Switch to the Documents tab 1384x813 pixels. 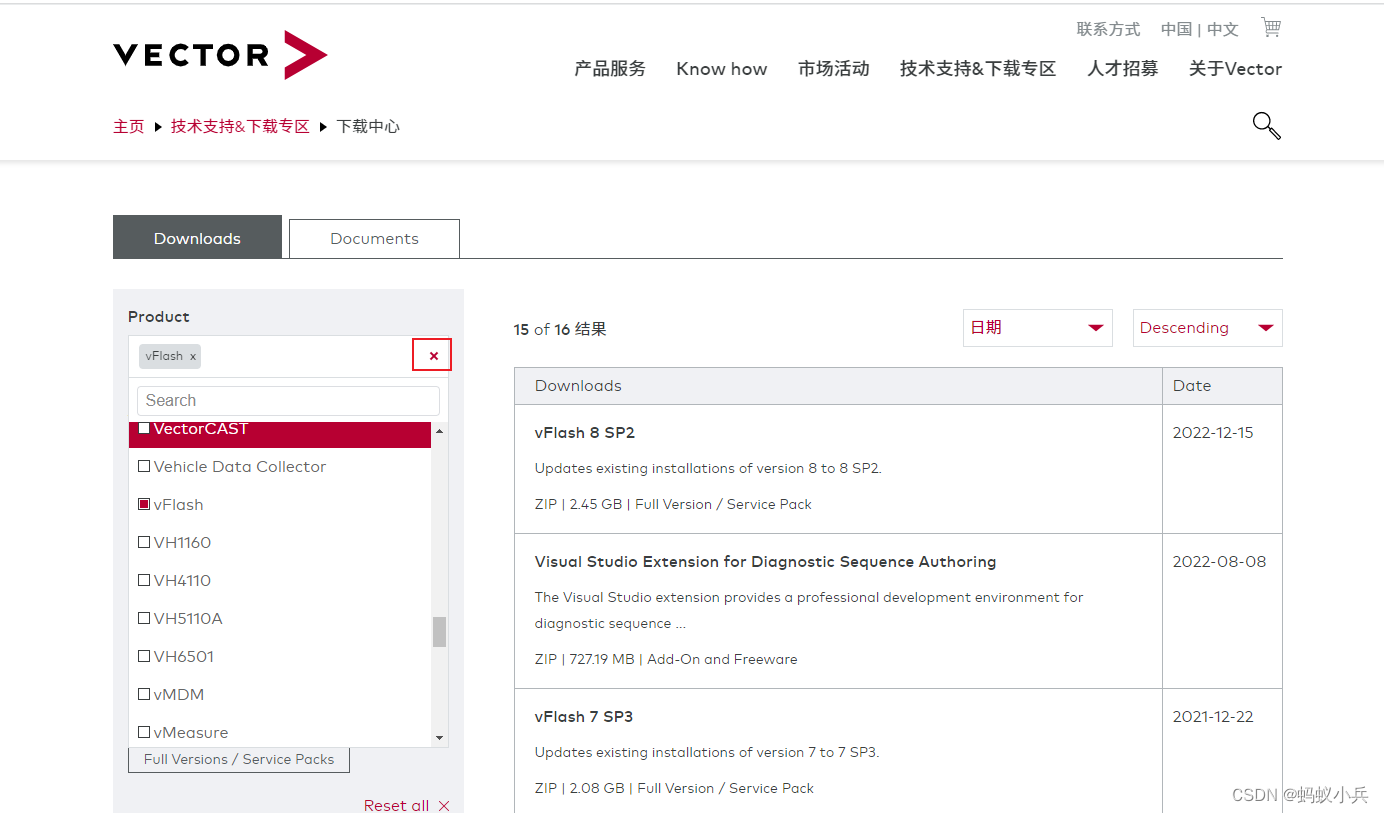pyautogui.click(x=375, y=239)
